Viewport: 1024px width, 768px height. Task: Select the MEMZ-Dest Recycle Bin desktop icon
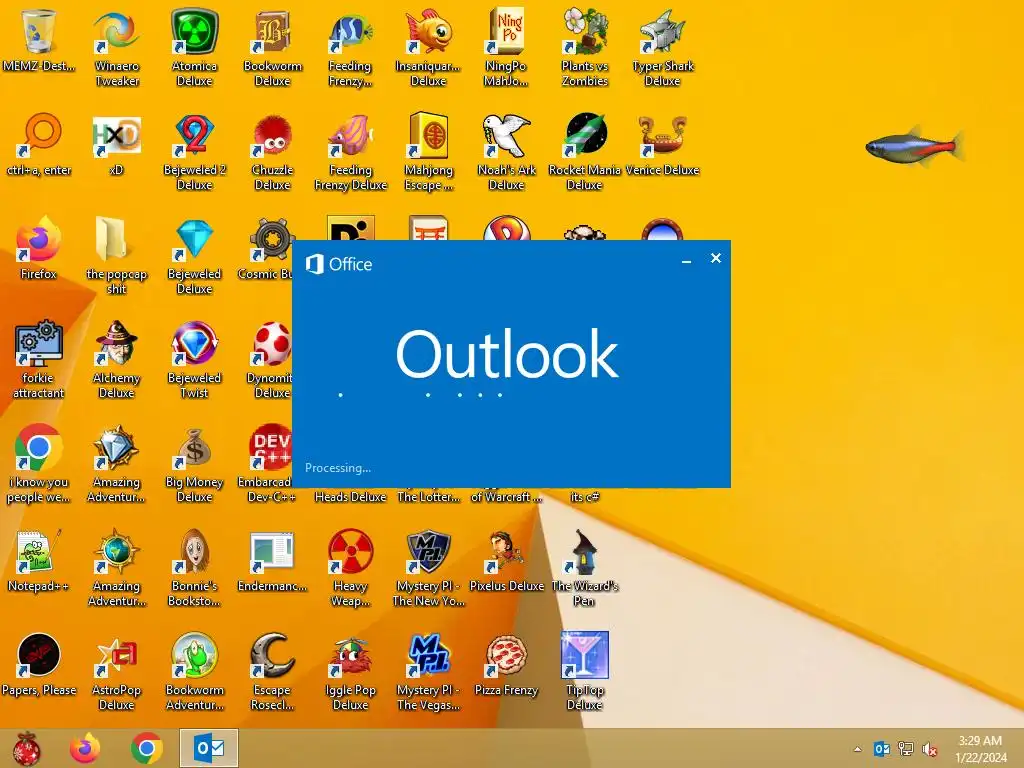pos(39,31)
